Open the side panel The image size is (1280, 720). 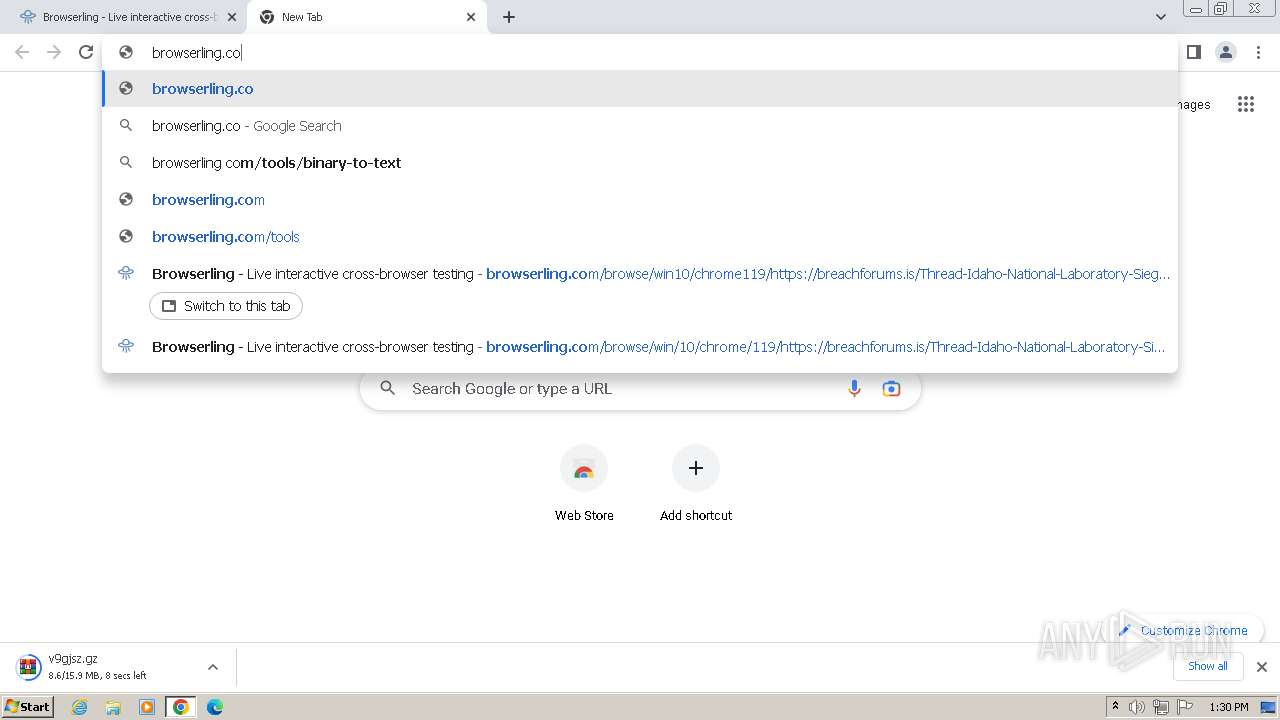click(x=1193, y=52)
